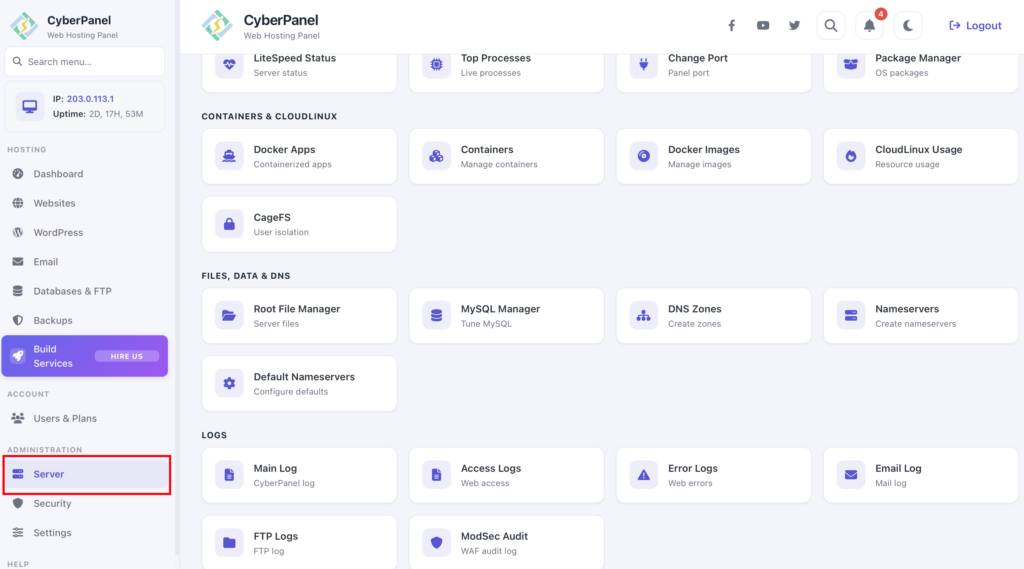Image resolution: width=1024 pixels, height=569 pixels.
Task: Click the 'Mail log' subtitle
Action: (891, 483)
